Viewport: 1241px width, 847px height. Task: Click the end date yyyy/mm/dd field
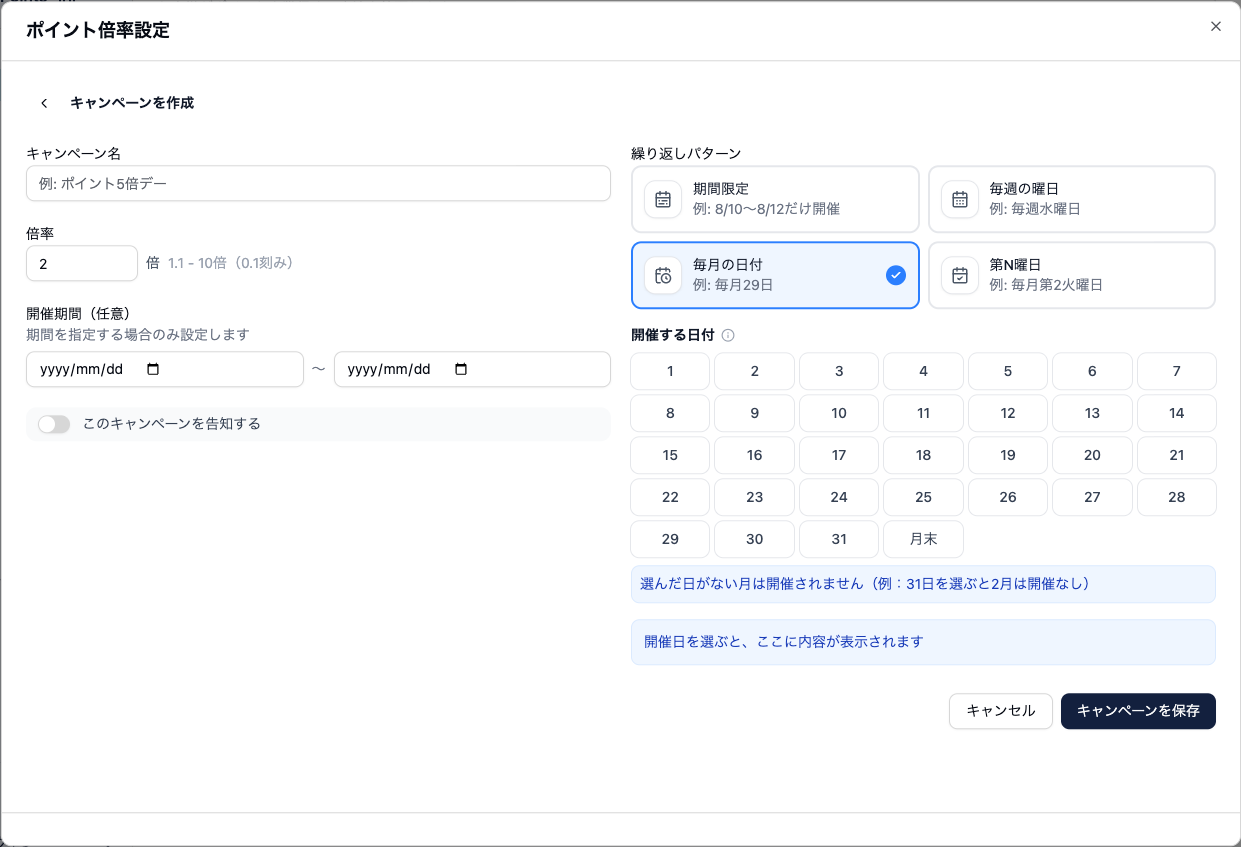pyautogui.click(x=472, y=369)
